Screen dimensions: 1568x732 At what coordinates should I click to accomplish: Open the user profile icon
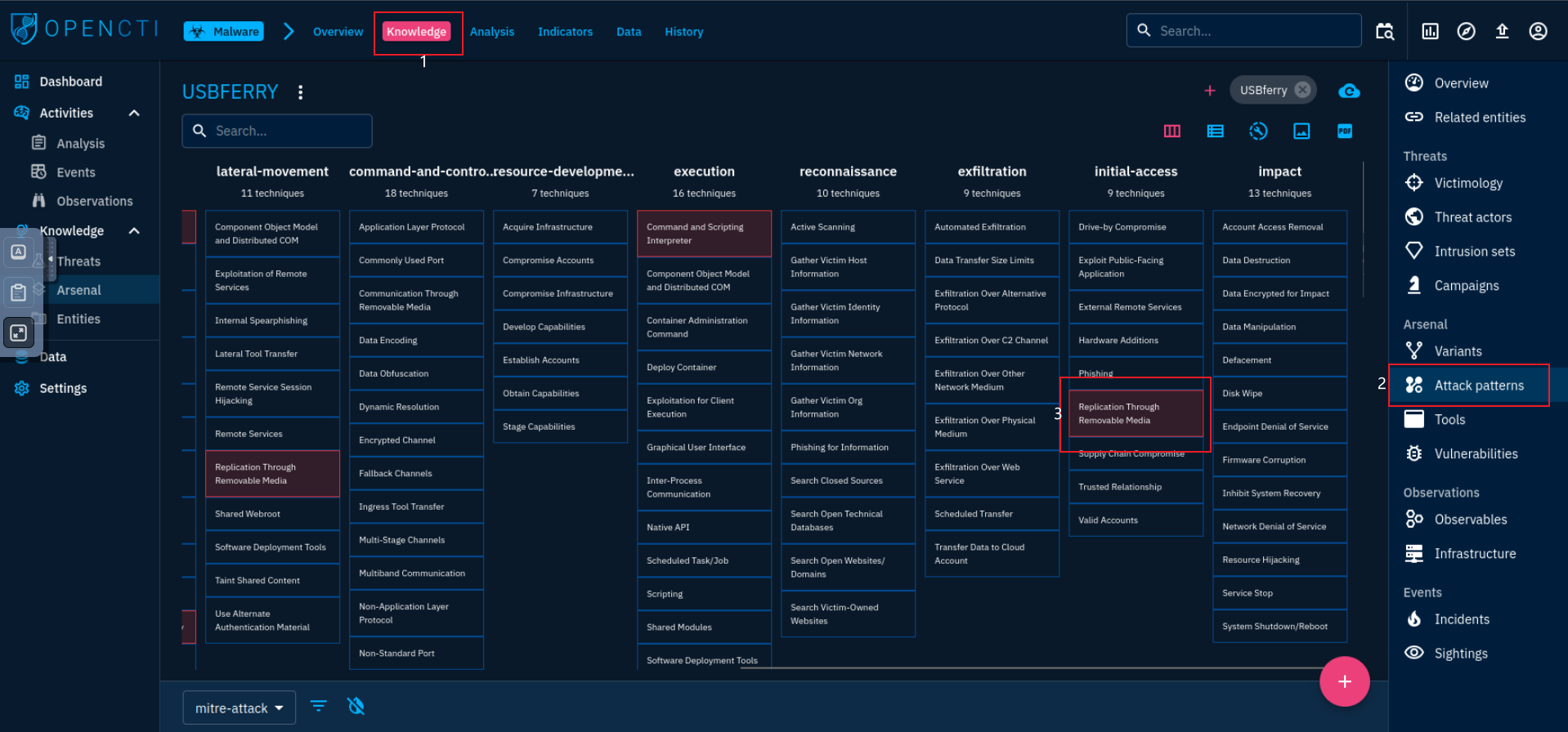[1538, 31]
